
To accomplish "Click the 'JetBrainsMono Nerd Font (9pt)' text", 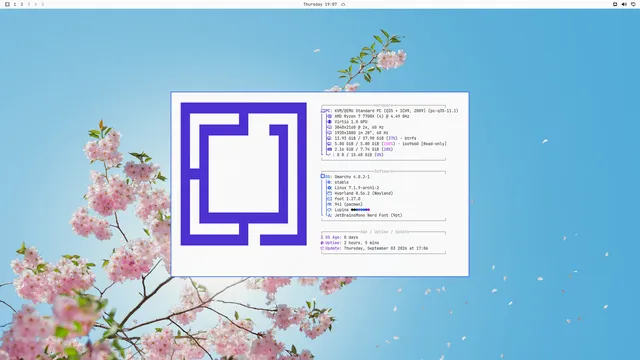I will tap(369, 215).
